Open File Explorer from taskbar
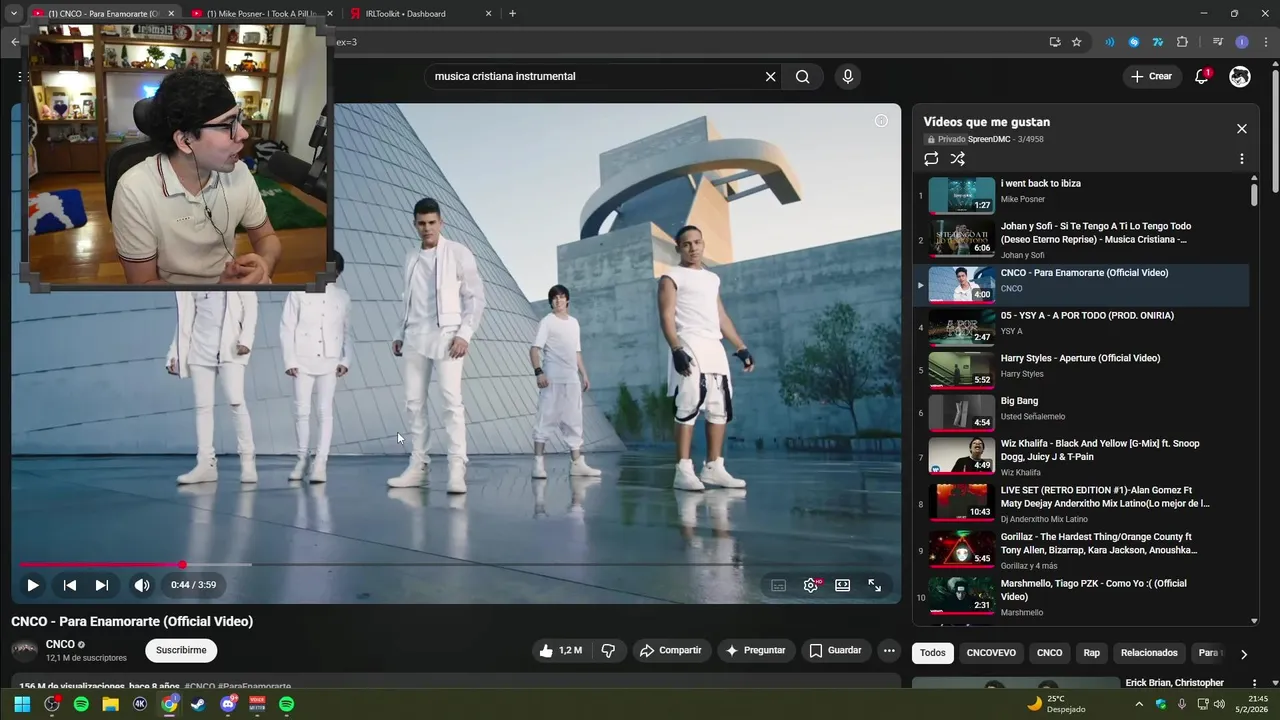 110,704
